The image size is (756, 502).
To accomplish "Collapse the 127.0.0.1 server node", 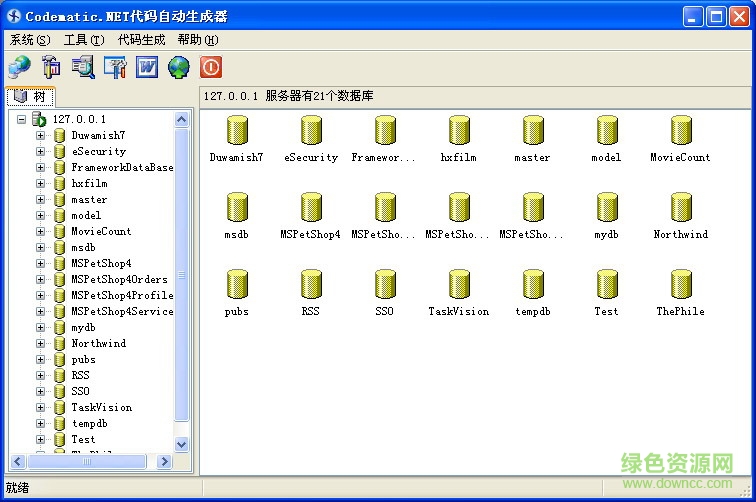I will coord(21,119).
